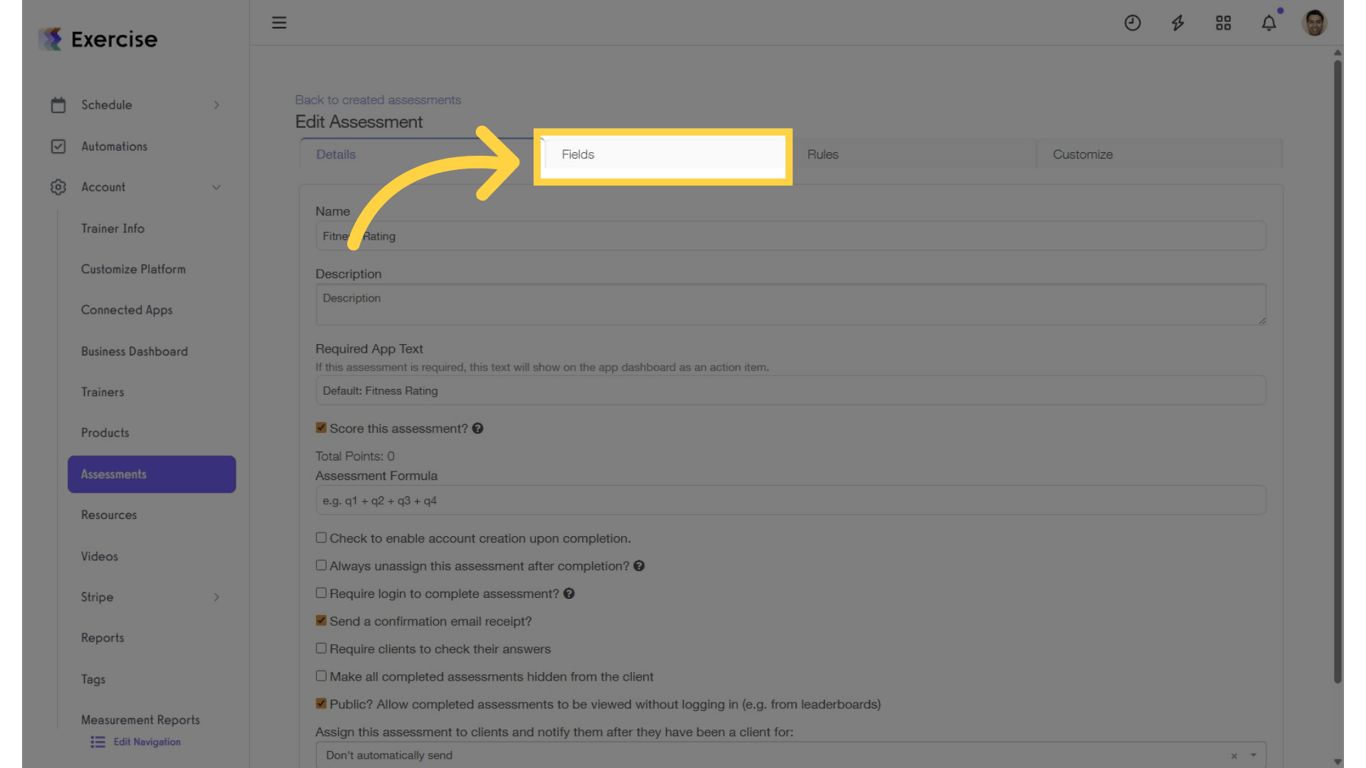
Task: Collapse the Account sidebar section
Action: point(217,187)
